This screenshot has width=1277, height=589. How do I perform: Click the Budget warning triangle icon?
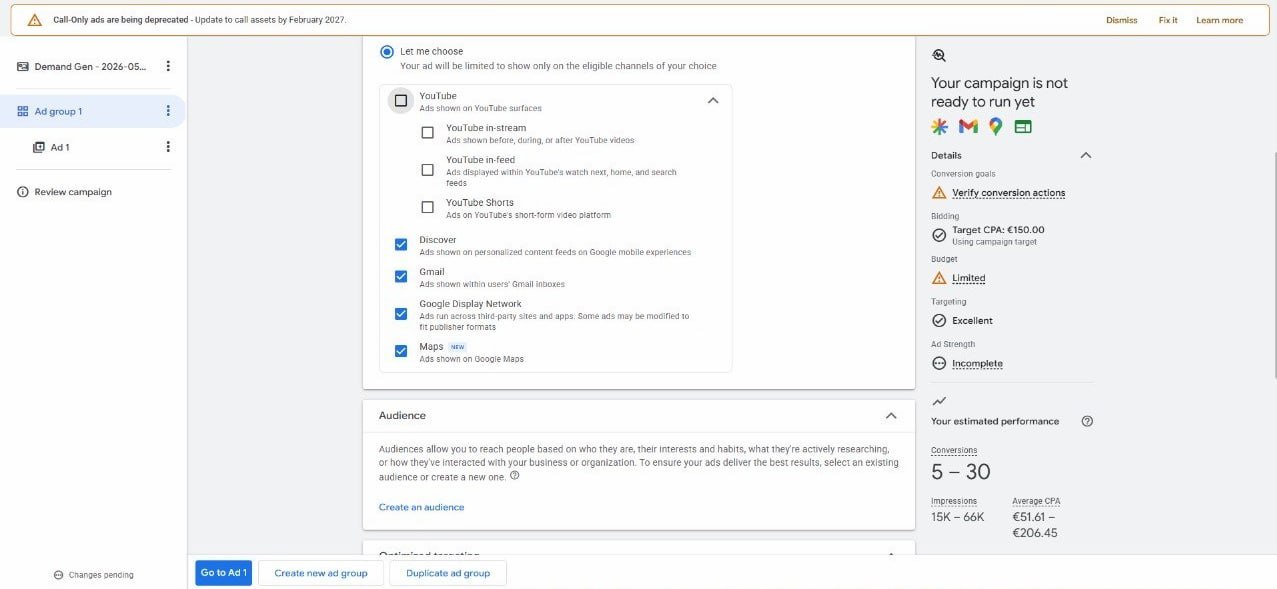coord(939,278)
